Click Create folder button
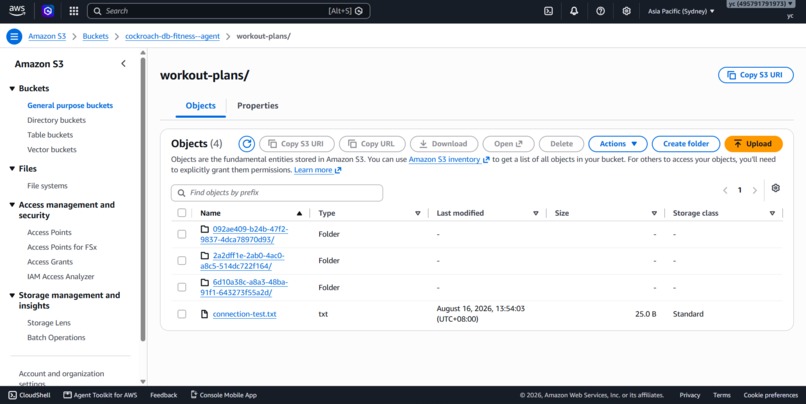The height and width of the screenshot is (404, 806). (686, 144)
